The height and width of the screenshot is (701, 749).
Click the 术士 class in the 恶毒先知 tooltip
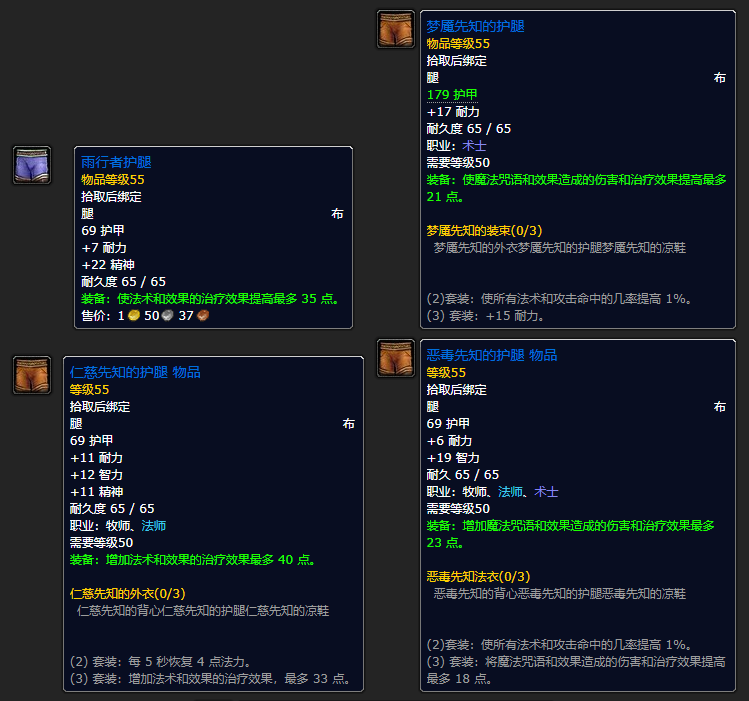coord(546,492)
